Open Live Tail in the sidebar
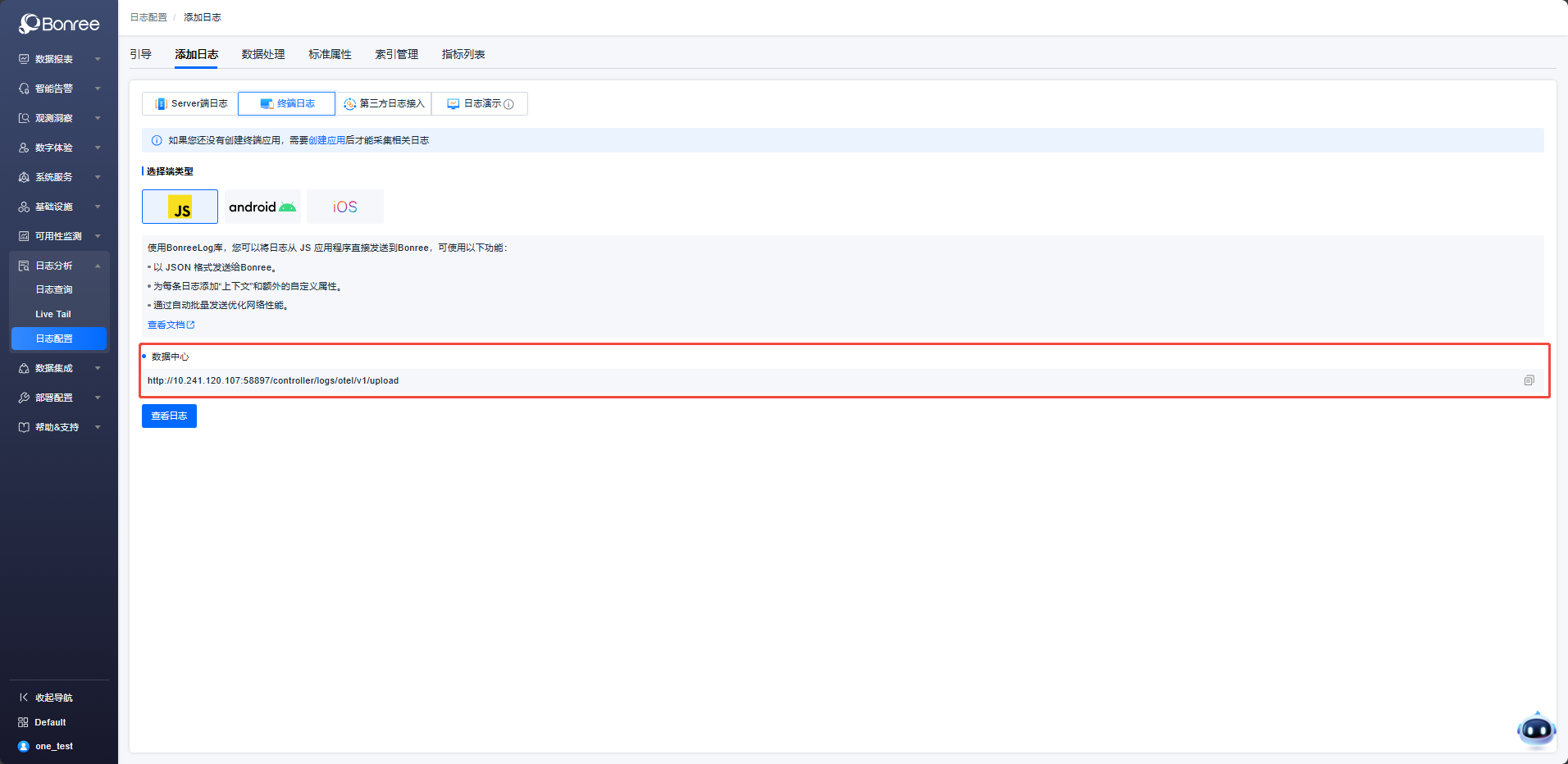The image size is (1568, 764). click(53, 314)
